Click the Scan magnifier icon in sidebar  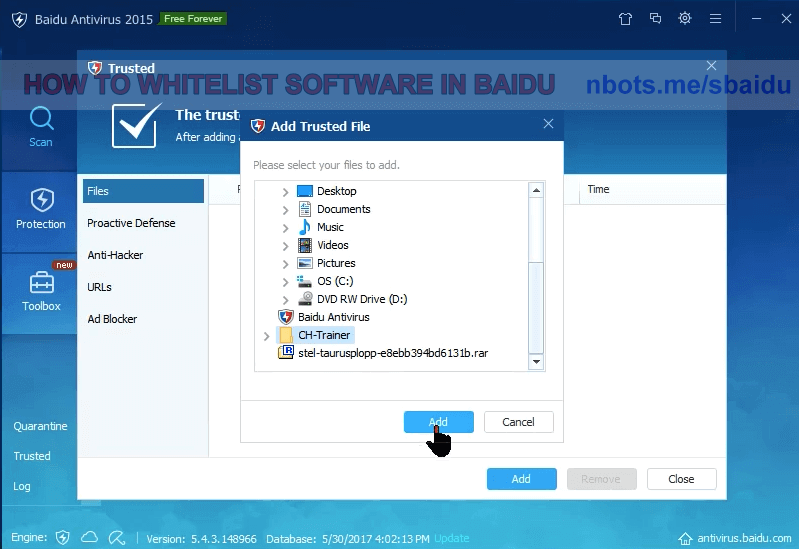[41, 118]
